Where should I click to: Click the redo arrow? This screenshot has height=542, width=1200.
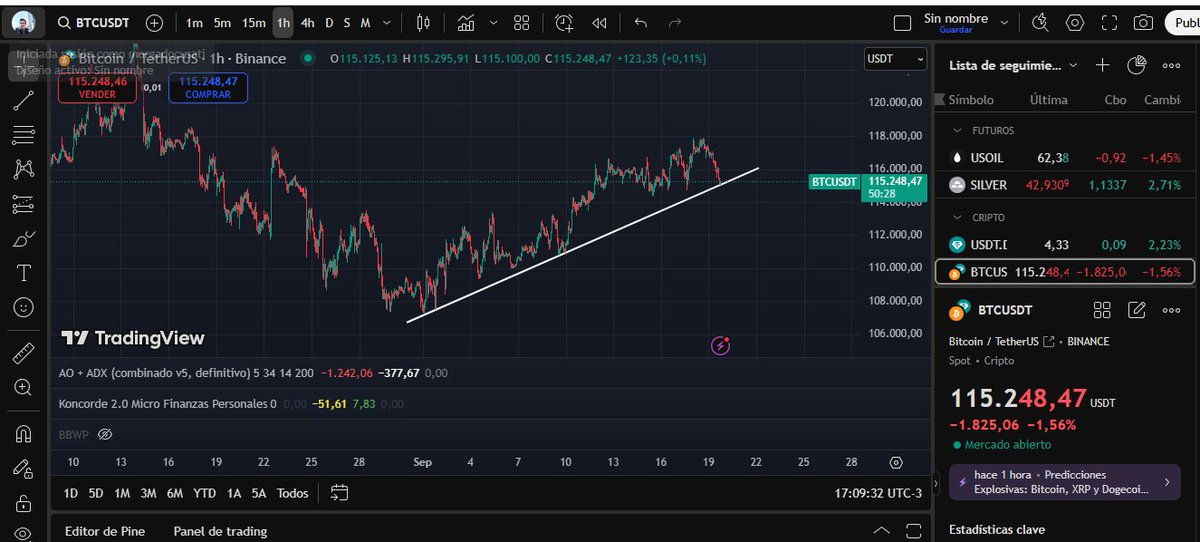pyautogui.click(x=675, y=22)
